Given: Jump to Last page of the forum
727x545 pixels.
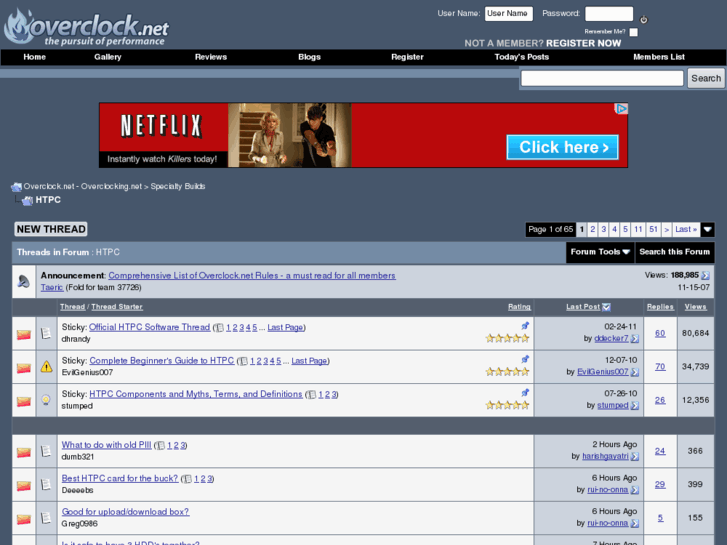Looking at the screenshot, I should 686,229.
